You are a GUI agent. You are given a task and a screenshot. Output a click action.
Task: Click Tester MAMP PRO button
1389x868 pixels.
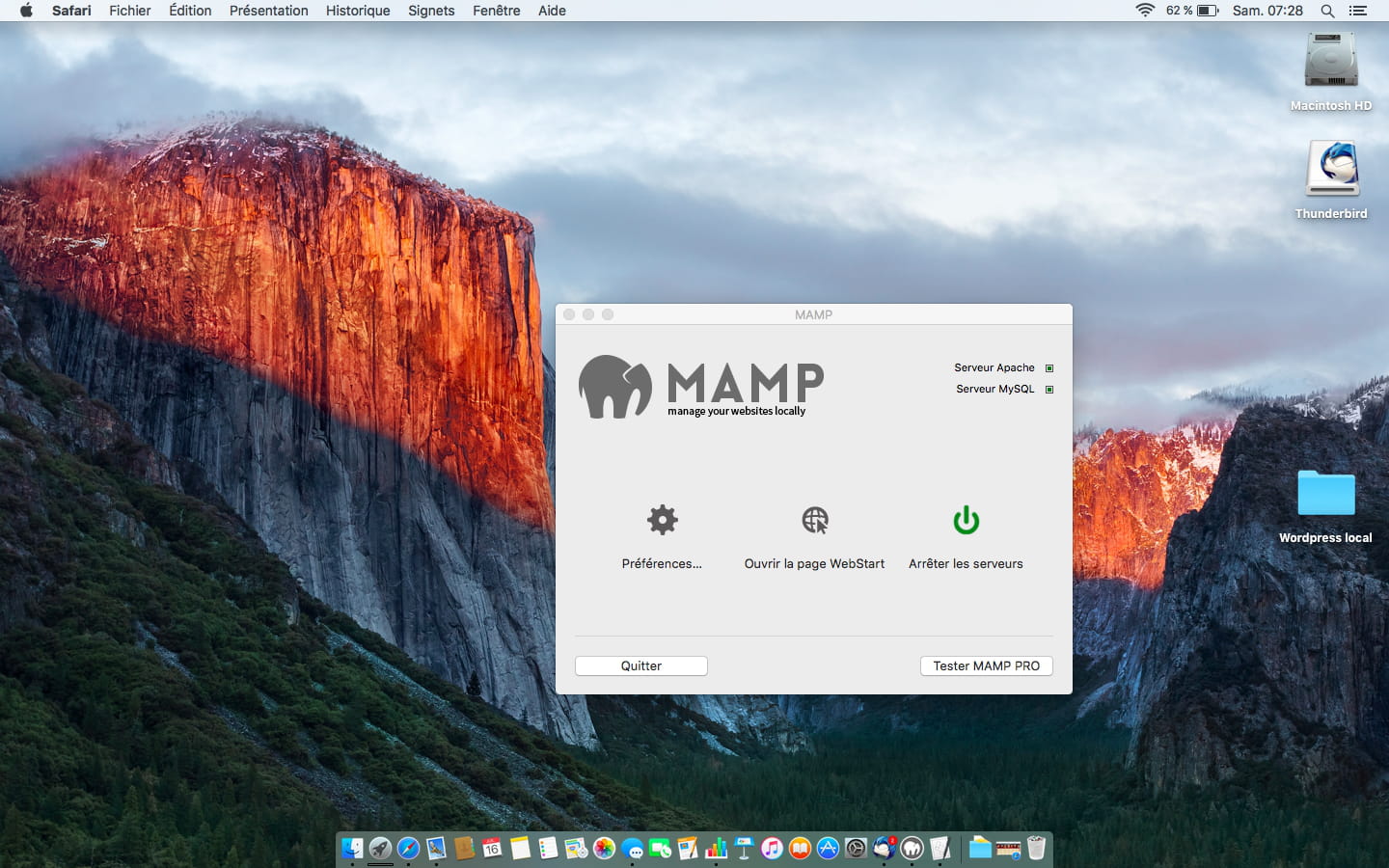(986, 666)
